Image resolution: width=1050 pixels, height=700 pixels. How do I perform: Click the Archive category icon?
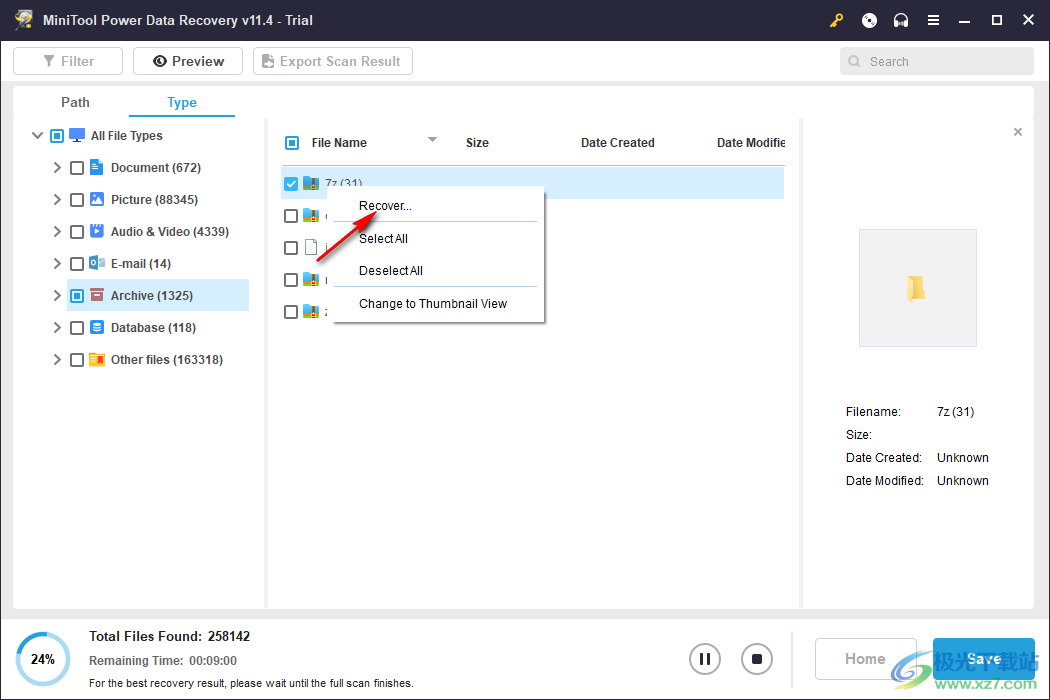pos(96,295)
